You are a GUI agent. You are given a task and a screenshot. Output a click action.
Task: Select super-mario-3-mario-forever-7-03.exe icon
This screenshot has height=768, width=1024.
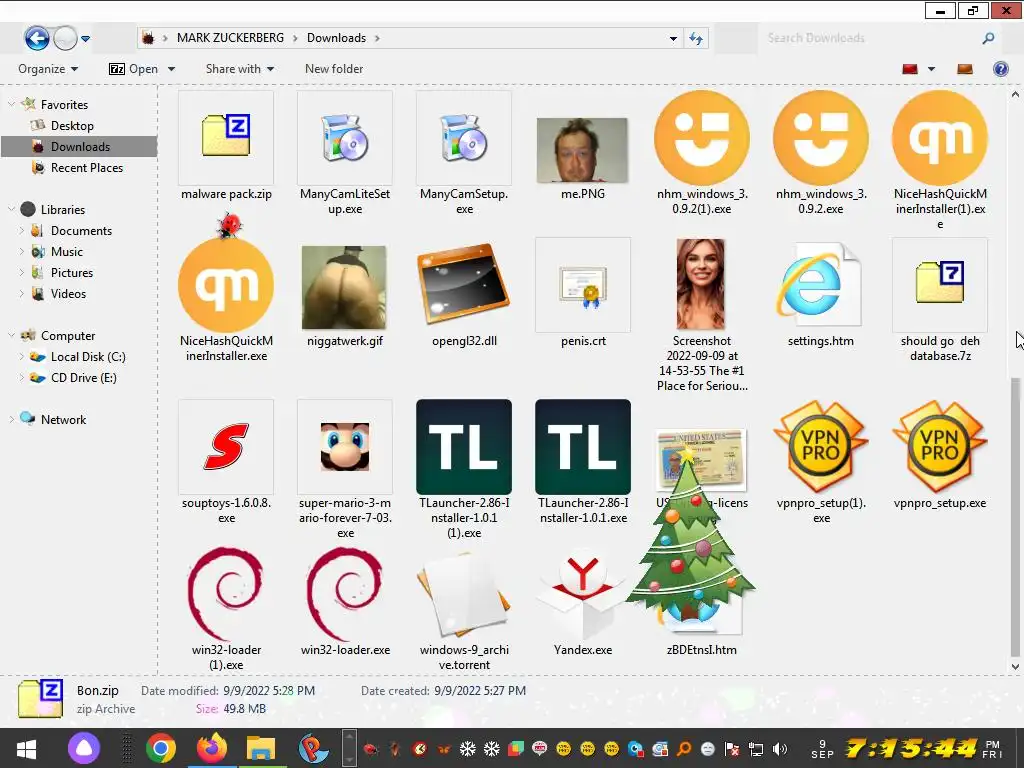tap(345, 447)
